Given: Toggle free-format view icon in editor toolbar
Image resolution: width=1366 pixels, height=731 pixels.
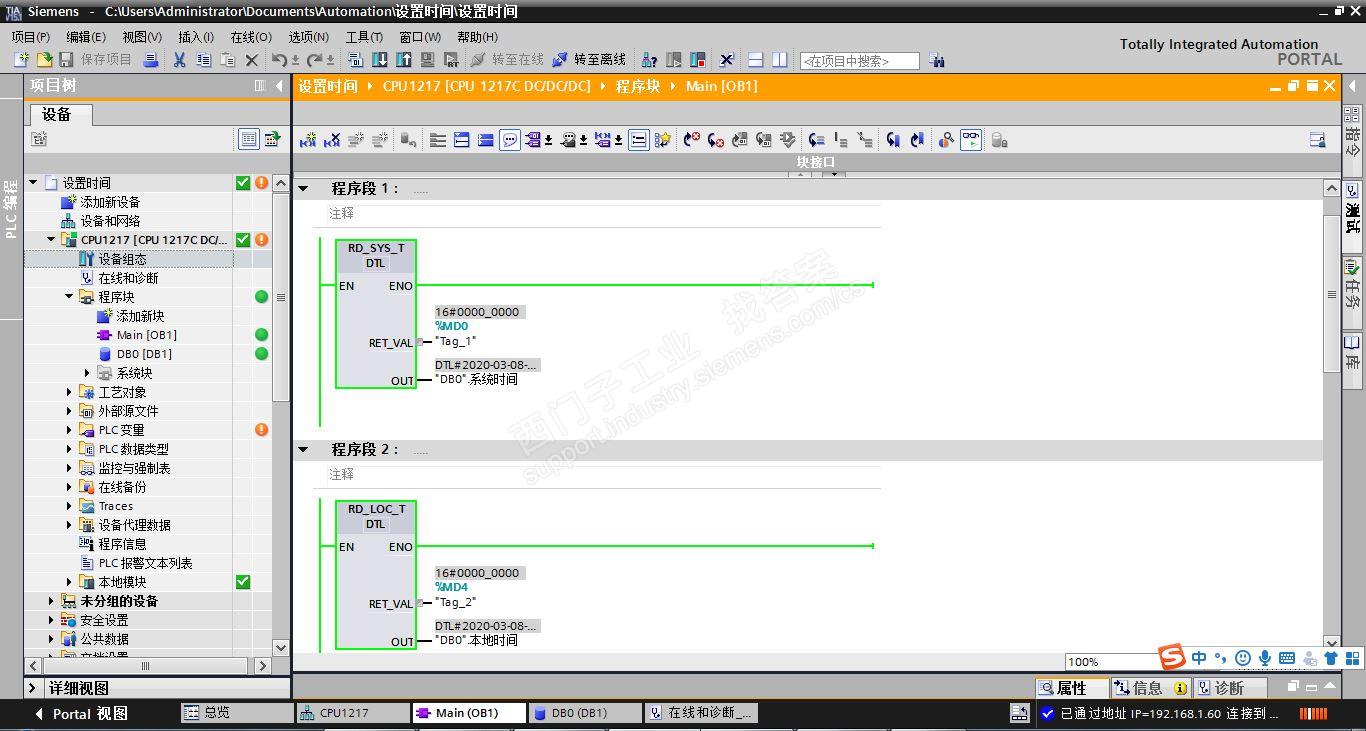Looking at the screenshot, I should (639, 140).
